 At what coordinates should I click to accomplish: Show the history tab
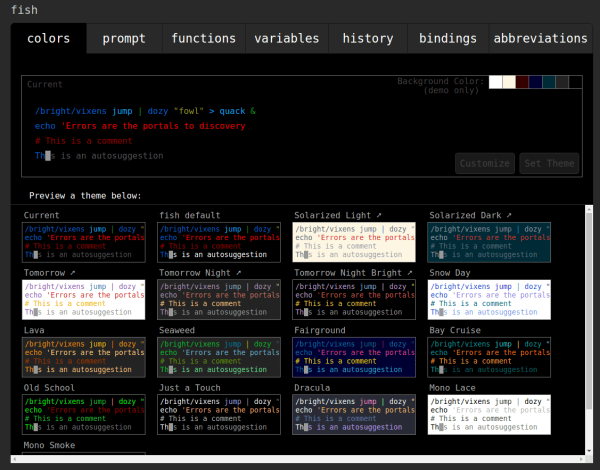tap(368, 39)
